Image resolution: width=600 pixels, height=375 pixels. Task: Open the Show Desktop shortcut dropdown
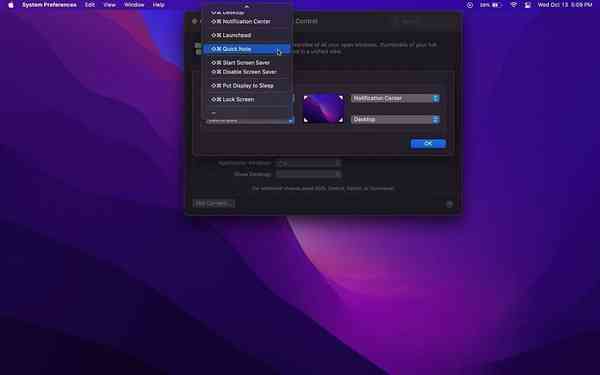pyautogui.click(x=308, y=174)
